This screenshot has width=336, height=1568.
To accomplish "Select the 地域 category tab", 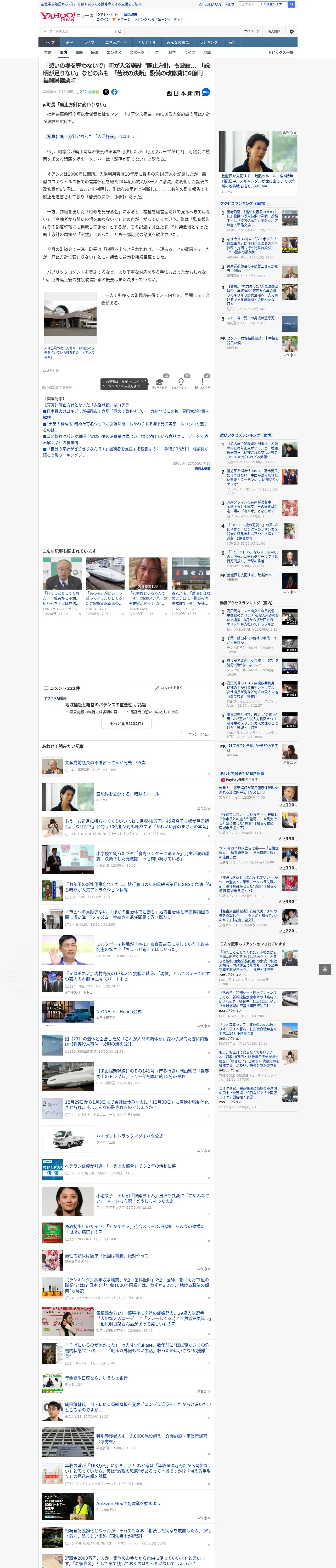I will pos(207,52).
